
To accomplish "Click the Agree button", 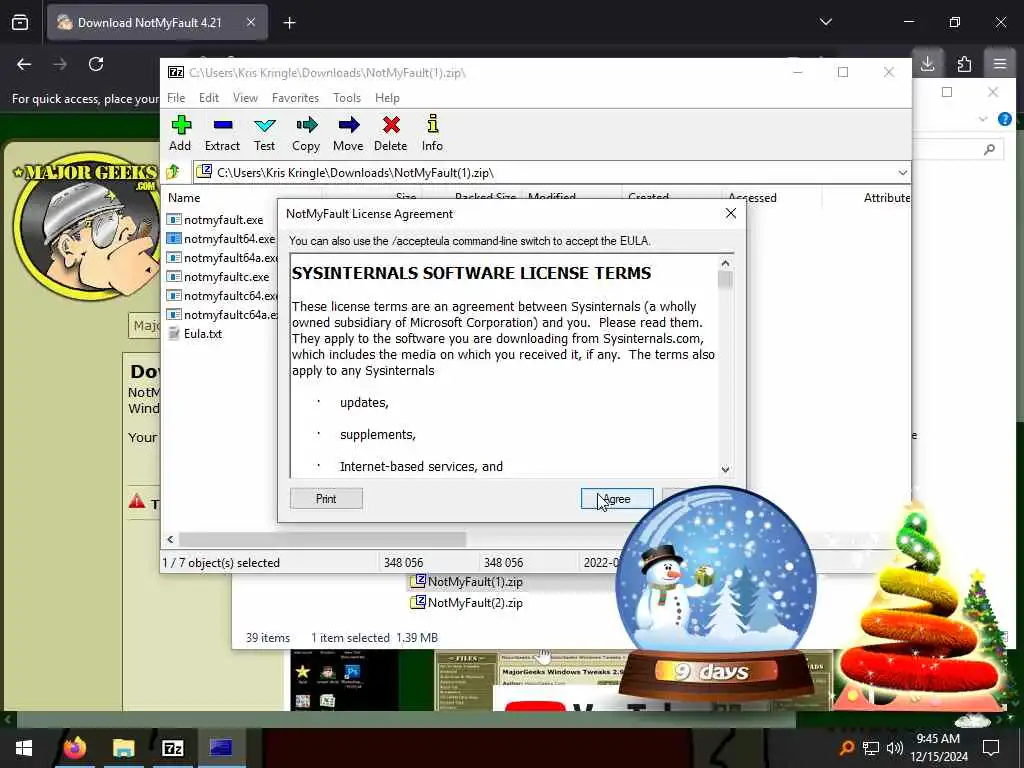I will 617,499.
